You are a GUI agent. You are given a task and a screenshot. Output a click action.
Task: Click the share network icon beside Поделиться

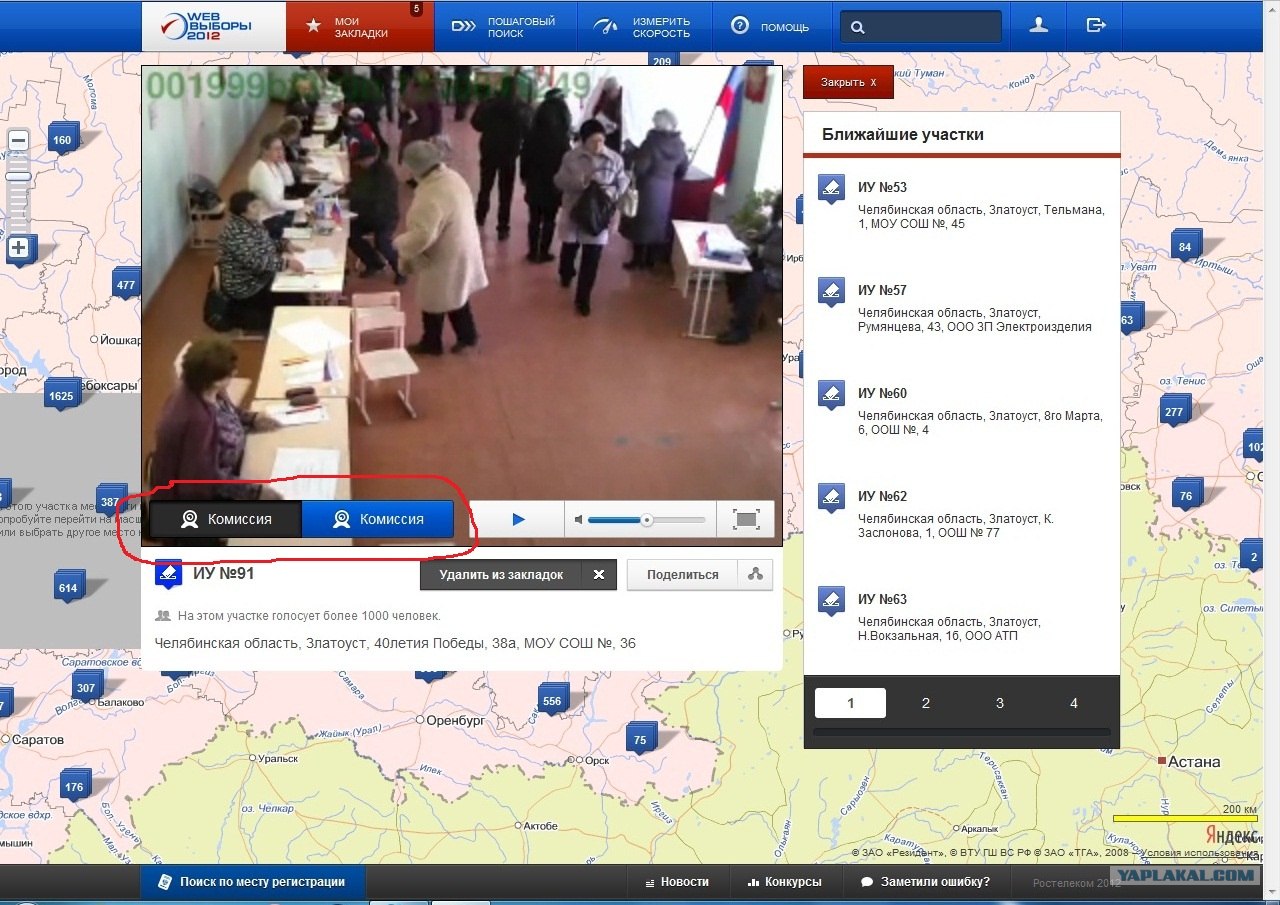(755, 575)
